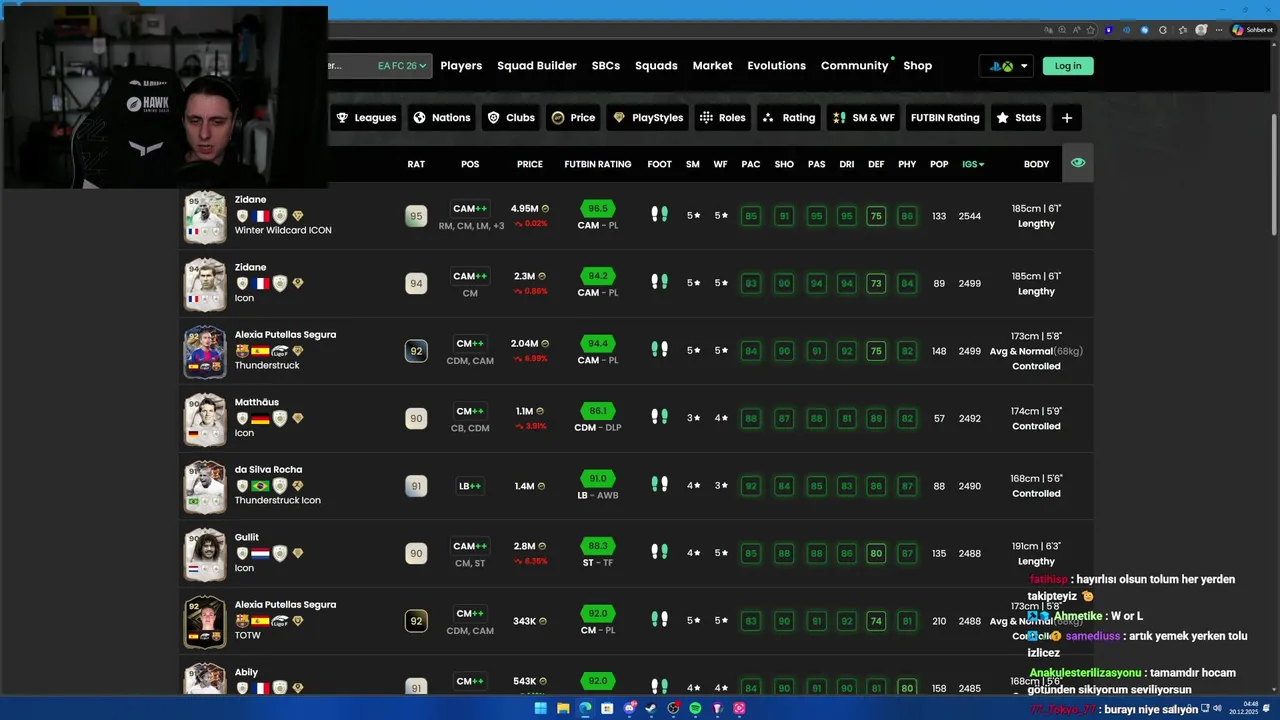Open the browser settings three-dot menu
The width and height of the screenshot is (1280, 720).
tap(1219, 30)
